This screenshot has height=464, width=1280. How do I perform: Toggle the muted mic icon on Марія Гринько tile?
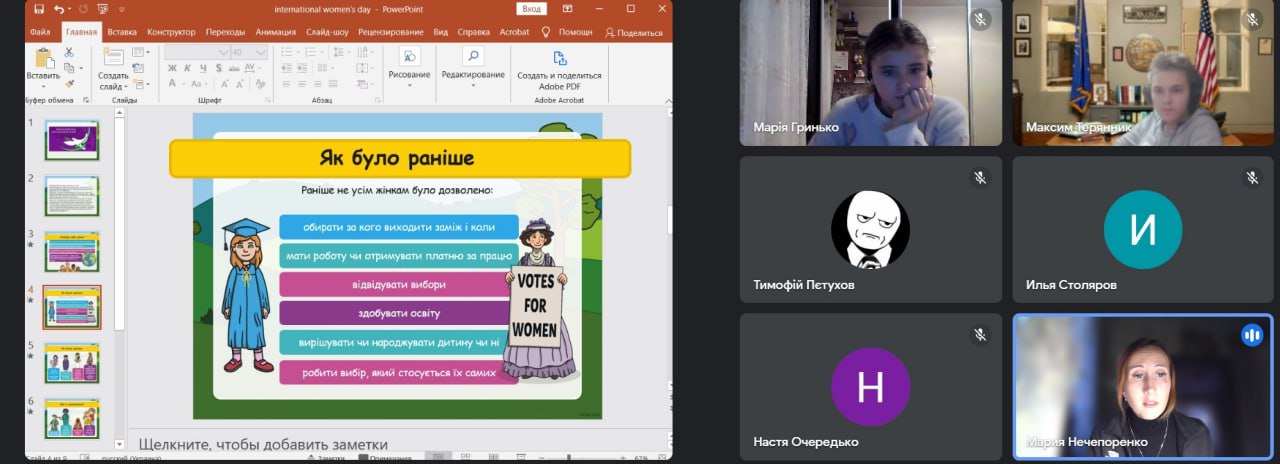[x=980, y=19]
